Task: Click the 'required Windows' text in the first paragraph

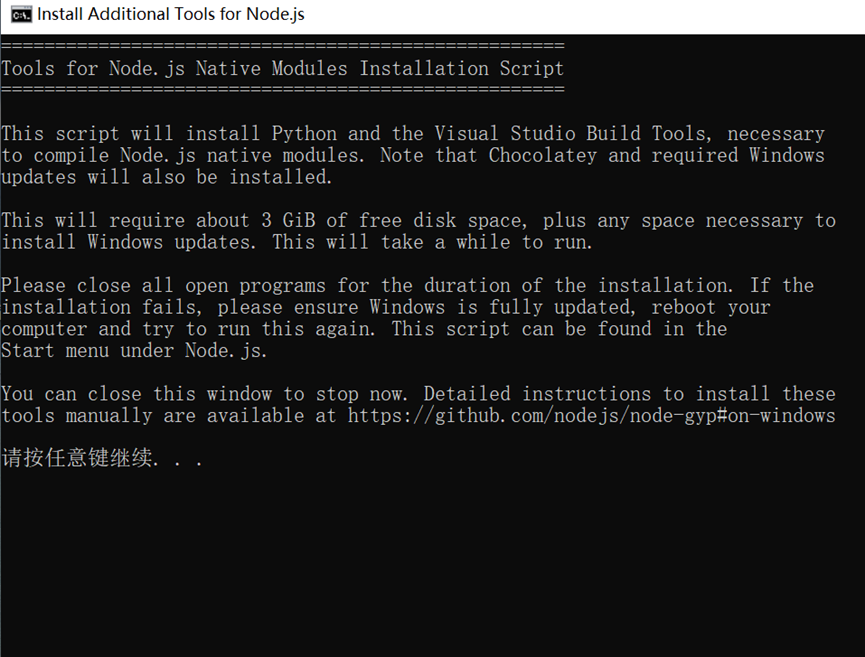Action: pyautogui.click(x=738, y=156)
